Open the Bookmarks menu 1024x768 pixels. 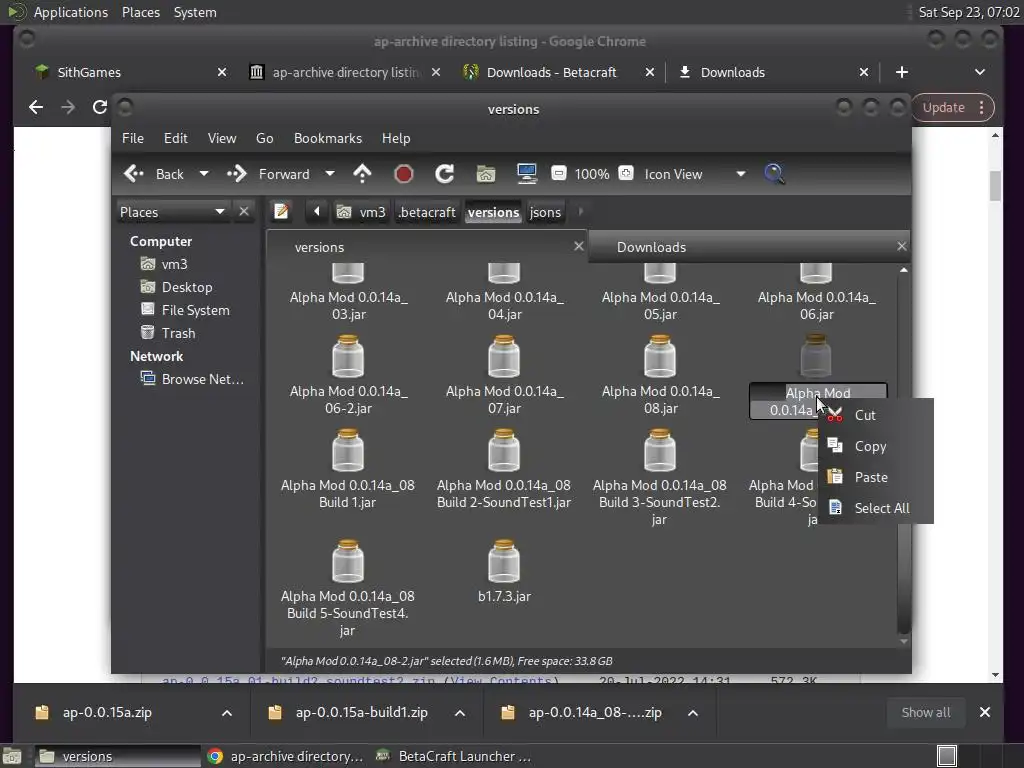tap(328, 138)
